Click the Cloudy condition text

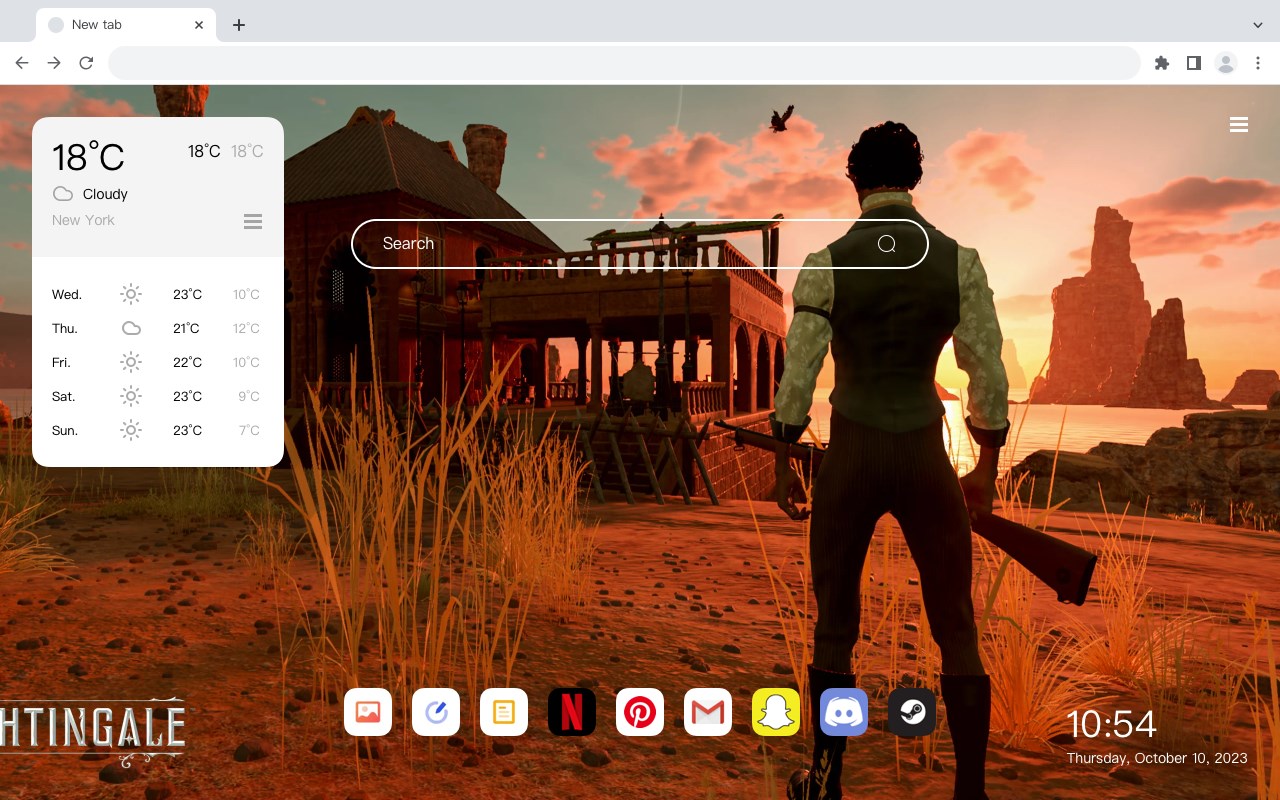[x=105, y=194]
